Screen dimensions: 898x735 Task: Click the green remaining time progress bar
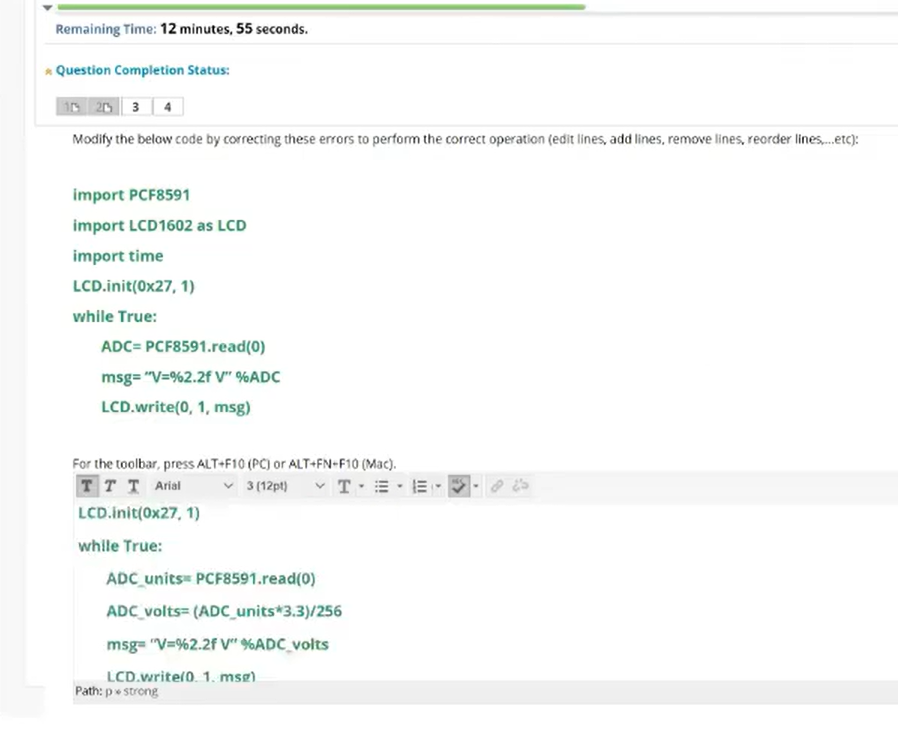(321, 7)
